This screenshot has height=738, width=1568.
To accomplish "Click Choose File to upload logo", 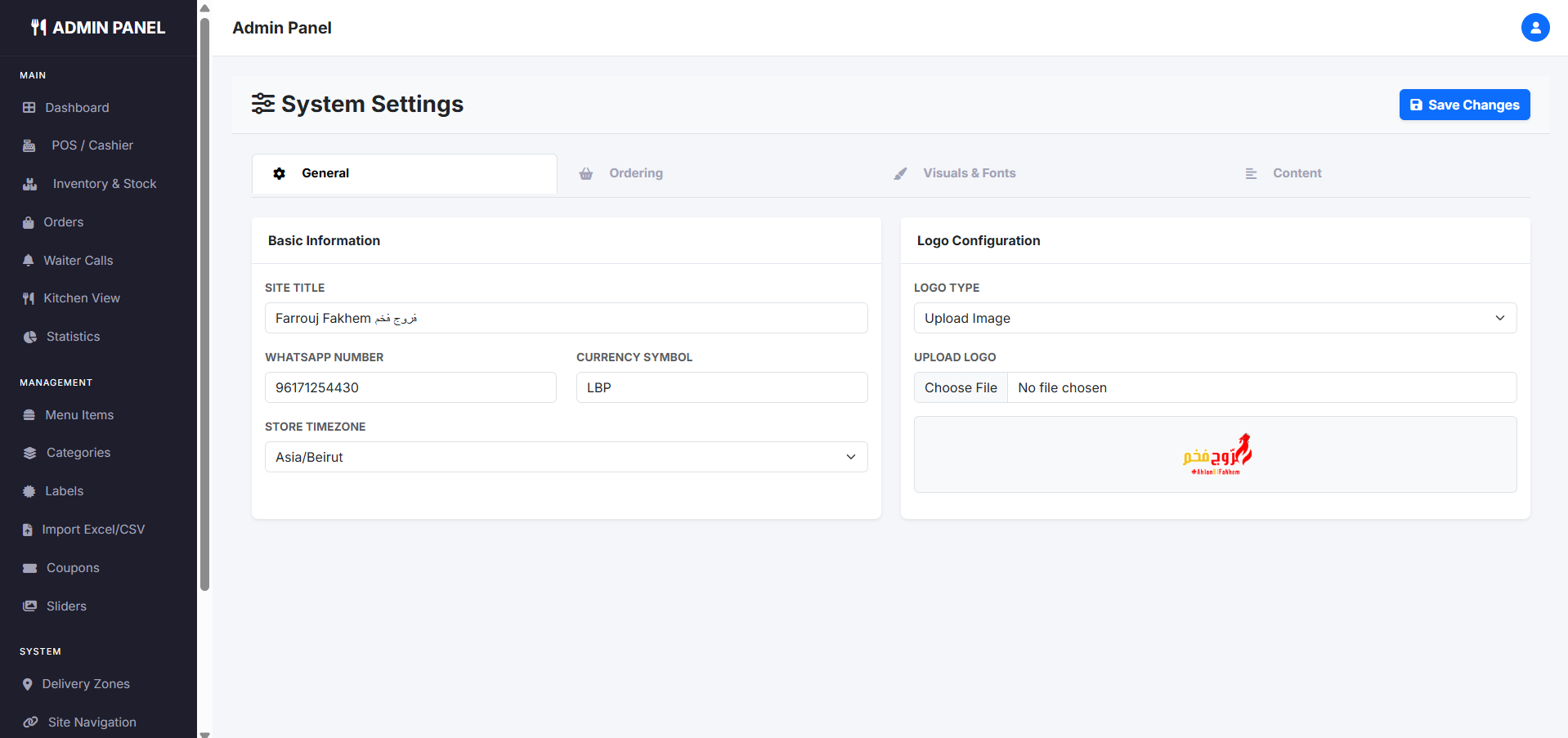I will point(961,387).
